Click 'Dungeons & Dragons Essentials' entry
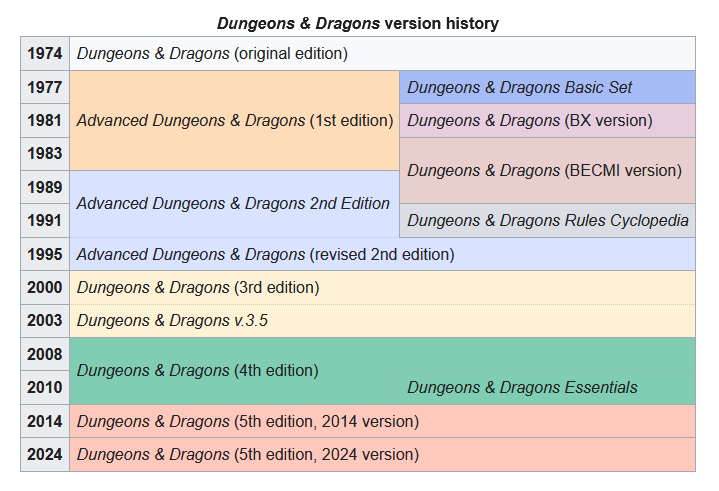Viewport: 719px width, 491px height. pos(548,387)
